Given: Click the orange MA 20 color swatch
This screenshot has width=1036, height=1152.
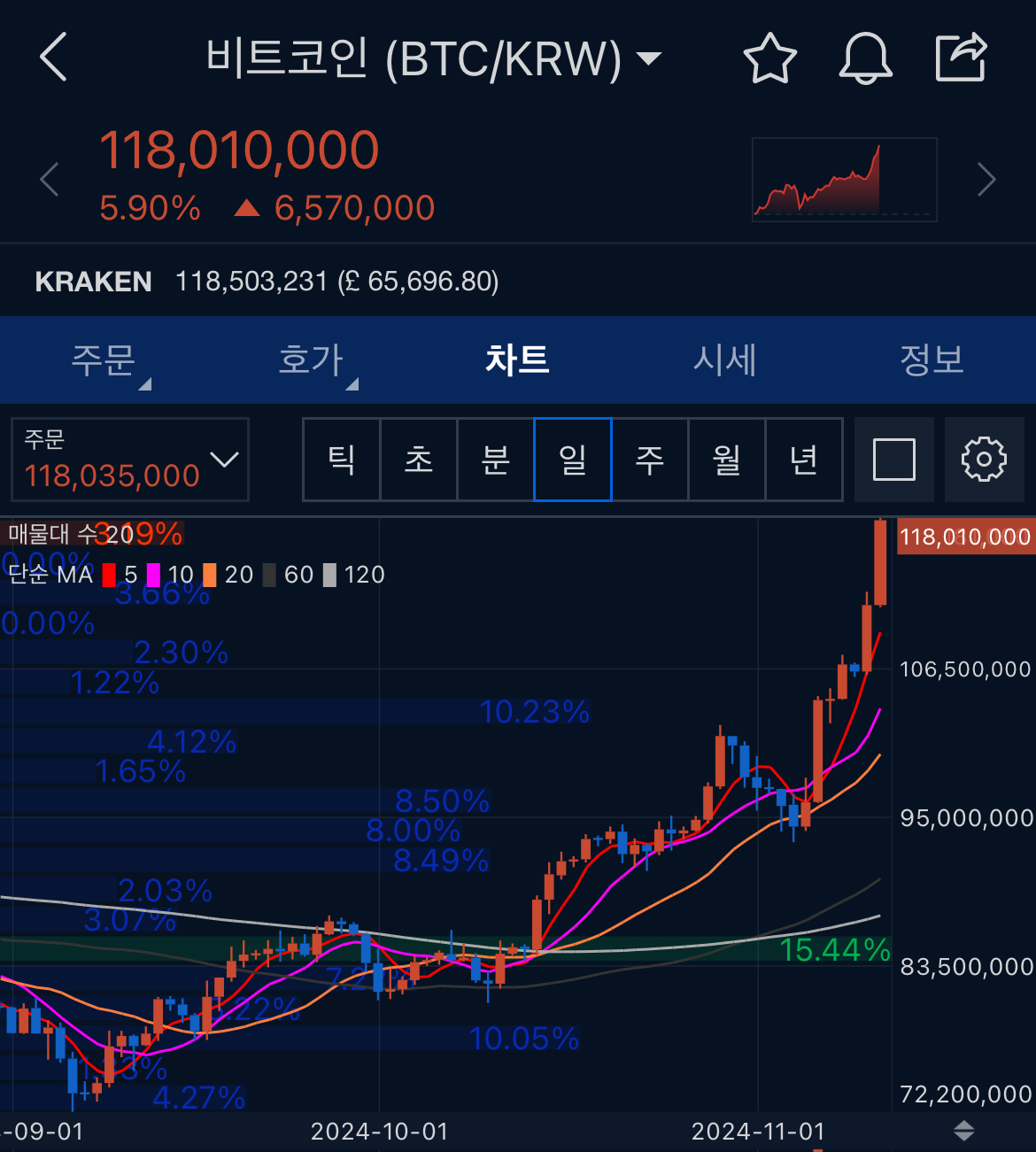Looking at the screenshot, I should pyautogui.click(x=210, y=576).
